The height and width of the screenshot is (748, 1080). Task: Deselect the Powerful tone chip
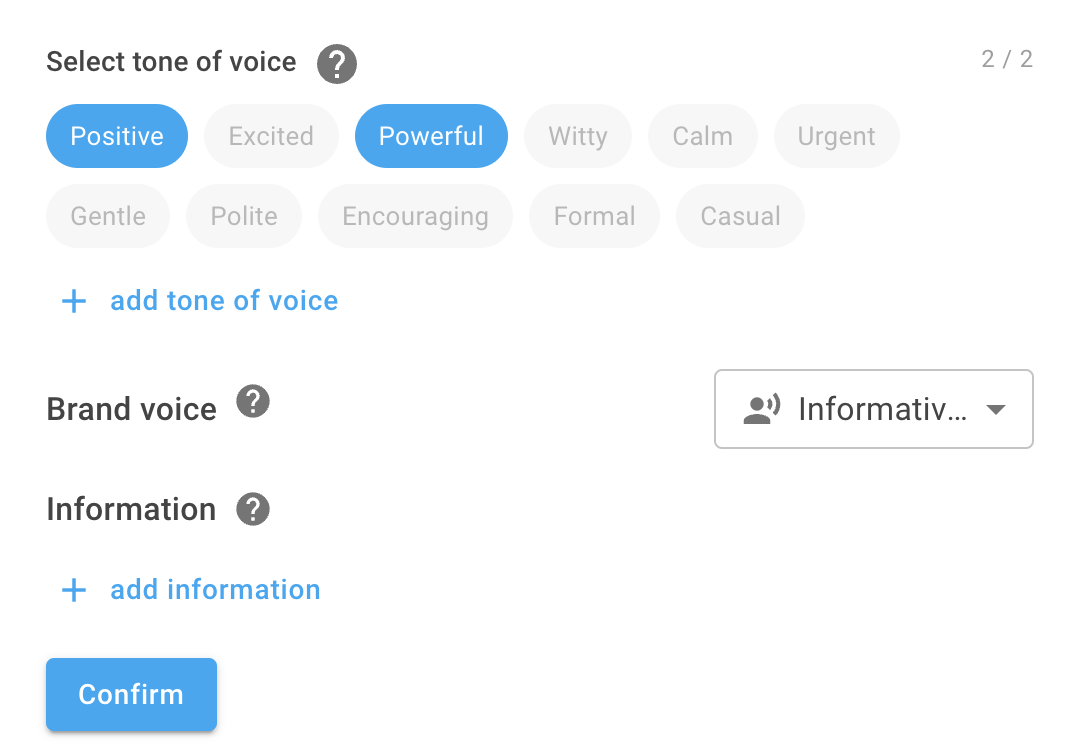click(431, 136)
